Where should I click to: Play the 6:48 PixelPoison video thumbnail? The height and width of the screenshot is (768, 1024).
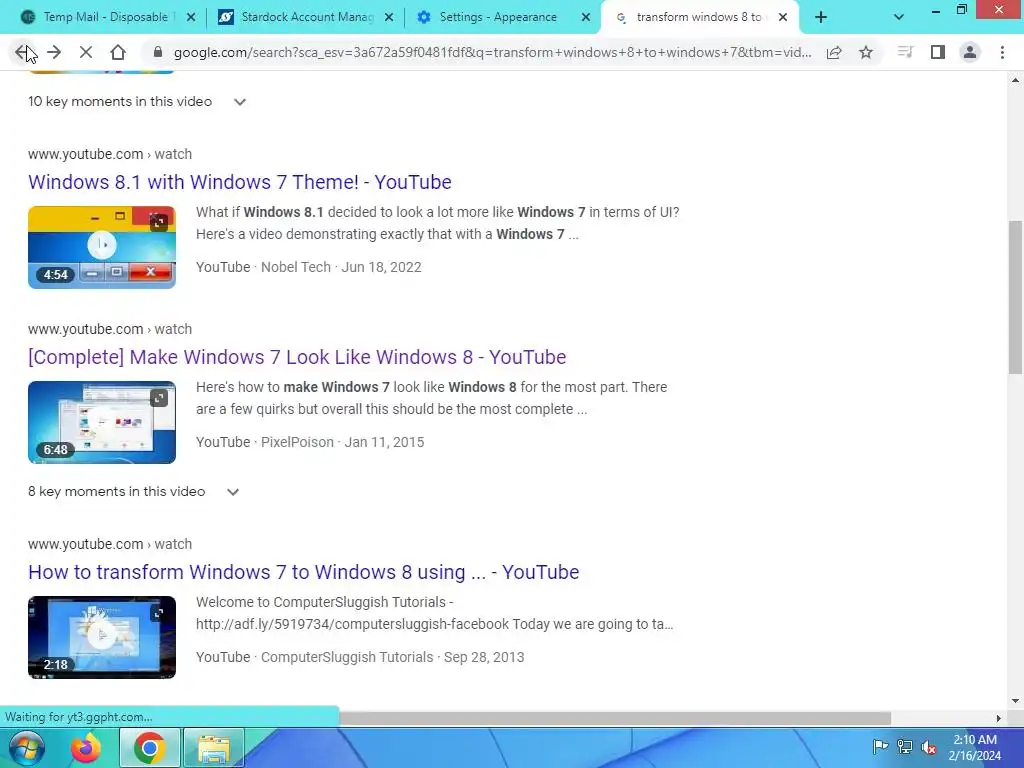[x=102, y=423]
